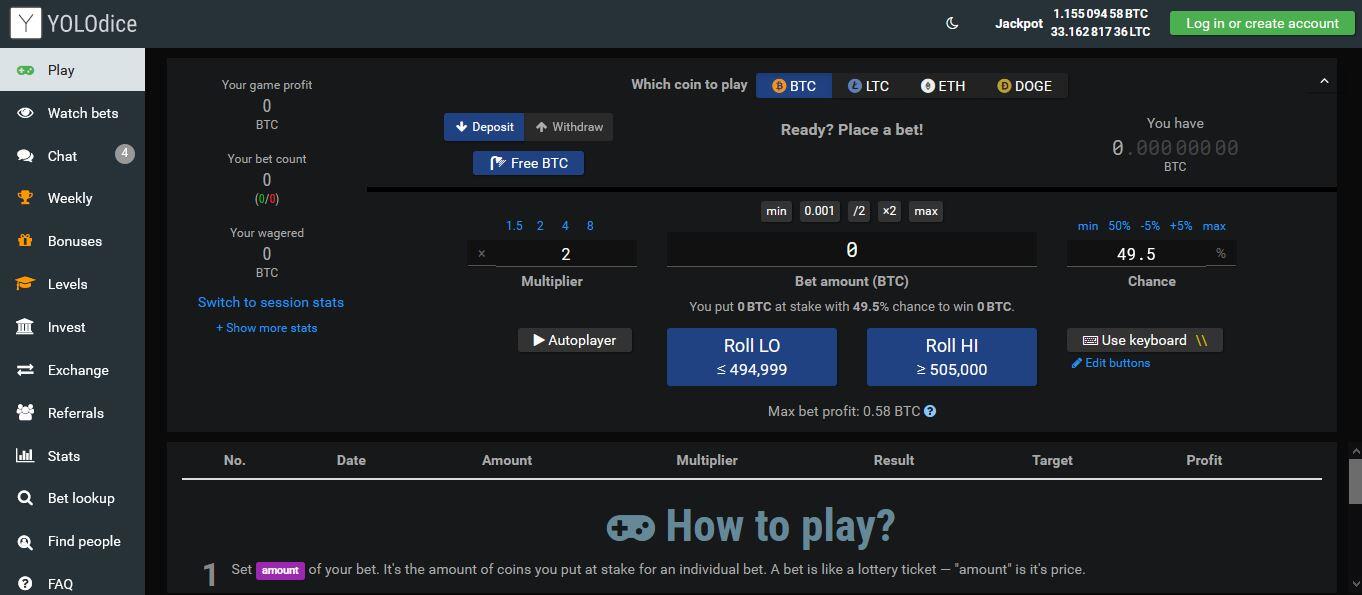Click the Profit column header
The width and height of the screenshot is (1362, 595).
point(1204,460)
